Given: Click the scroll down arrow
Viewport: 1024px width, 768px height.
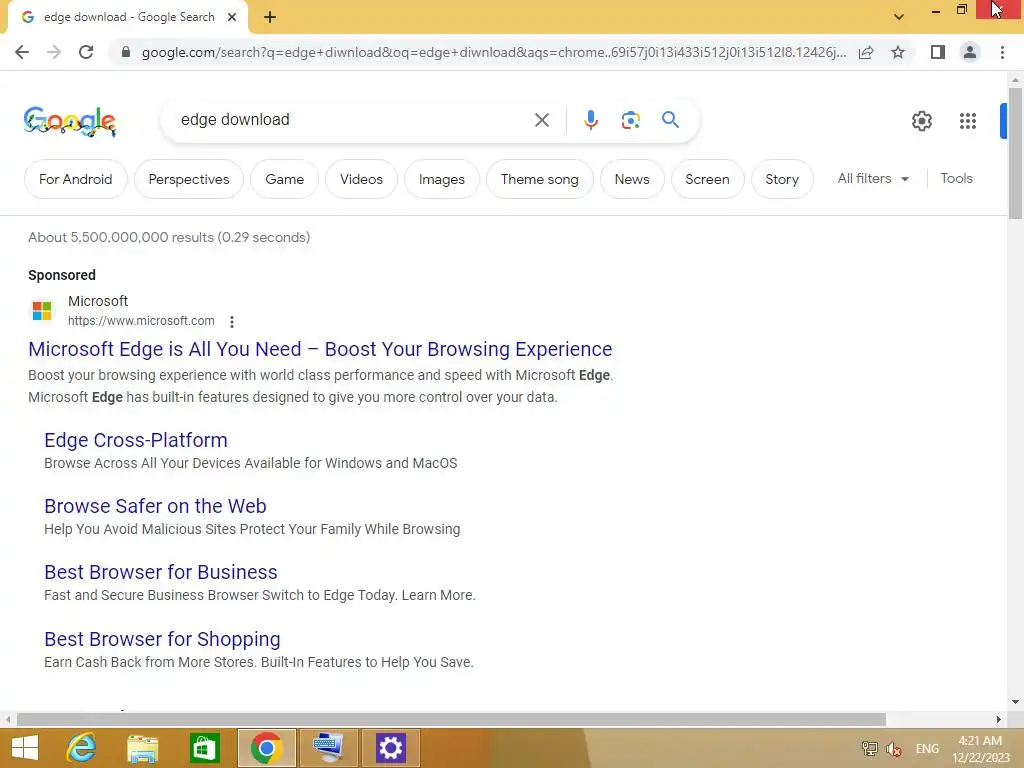Looking at the screenshot, I should tap(1015, 702).
